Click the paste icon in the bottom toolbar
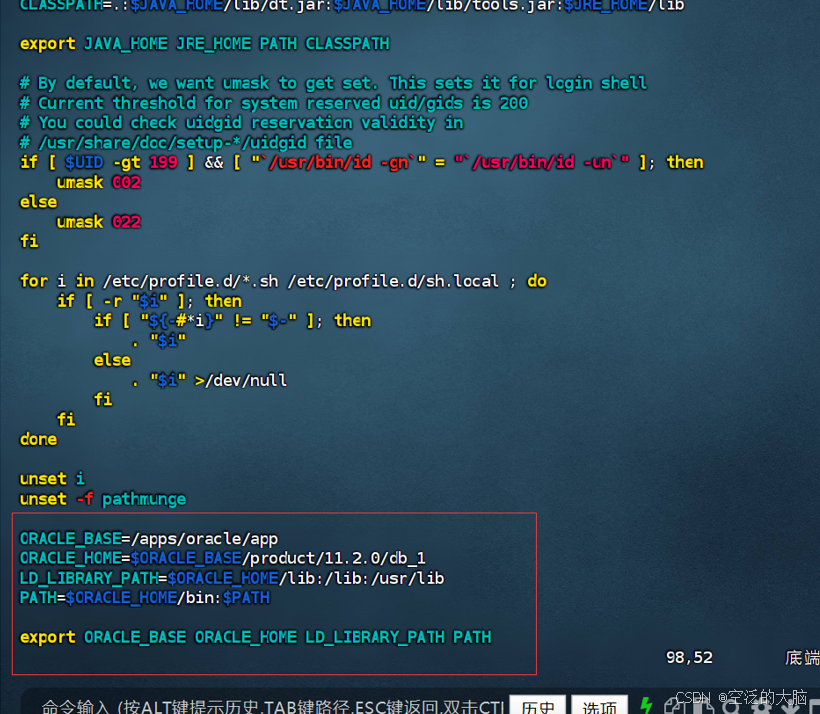The height and width of the screenshot is (714, 820). coord(703,708)
